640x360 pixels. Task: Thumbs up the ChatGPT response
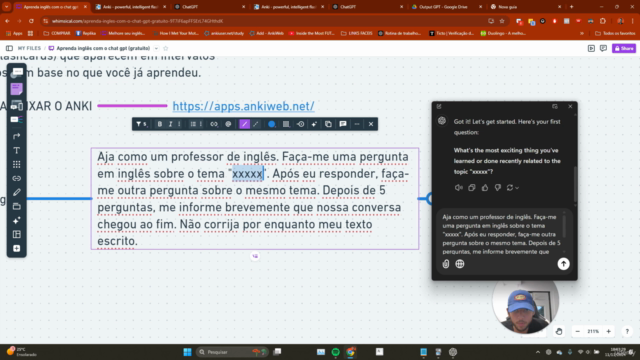click(484, 188)
